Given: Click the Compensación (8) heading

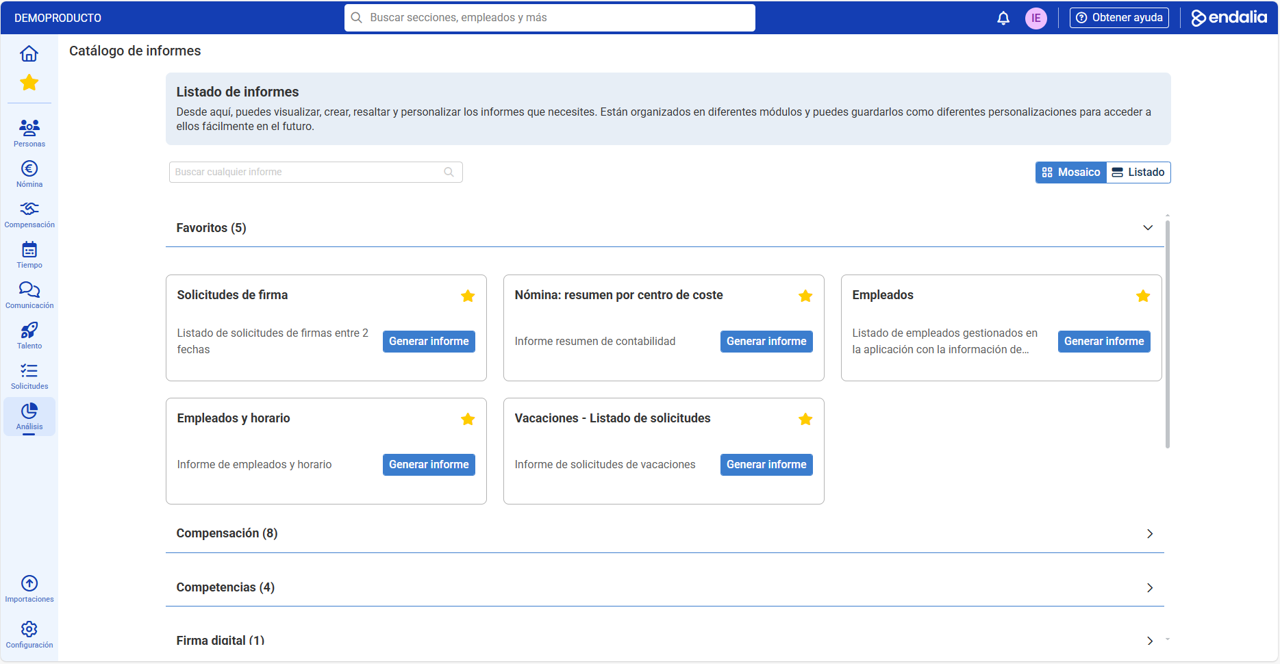Looking at the screenshot, I should pos(227,533).
